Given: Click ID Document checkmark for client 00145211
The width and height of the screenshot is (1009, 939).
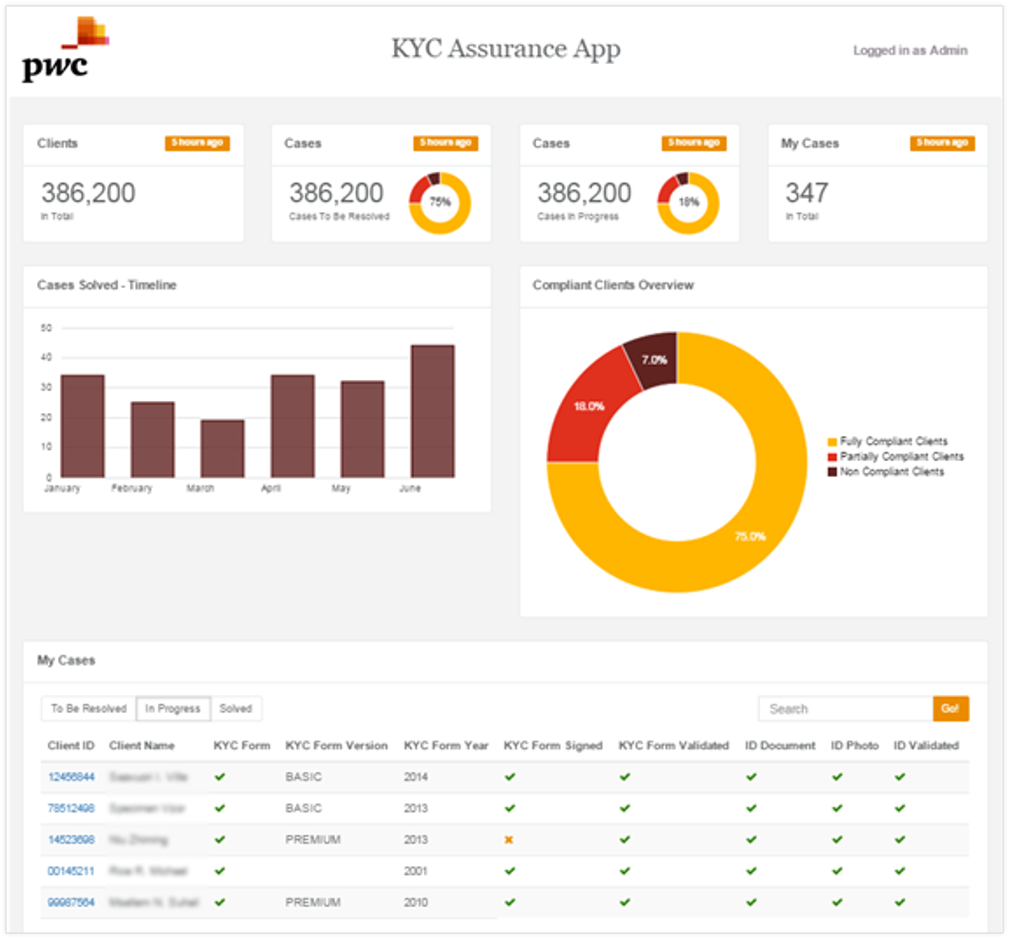Looking at the screenshot, I should click(751, 871).
